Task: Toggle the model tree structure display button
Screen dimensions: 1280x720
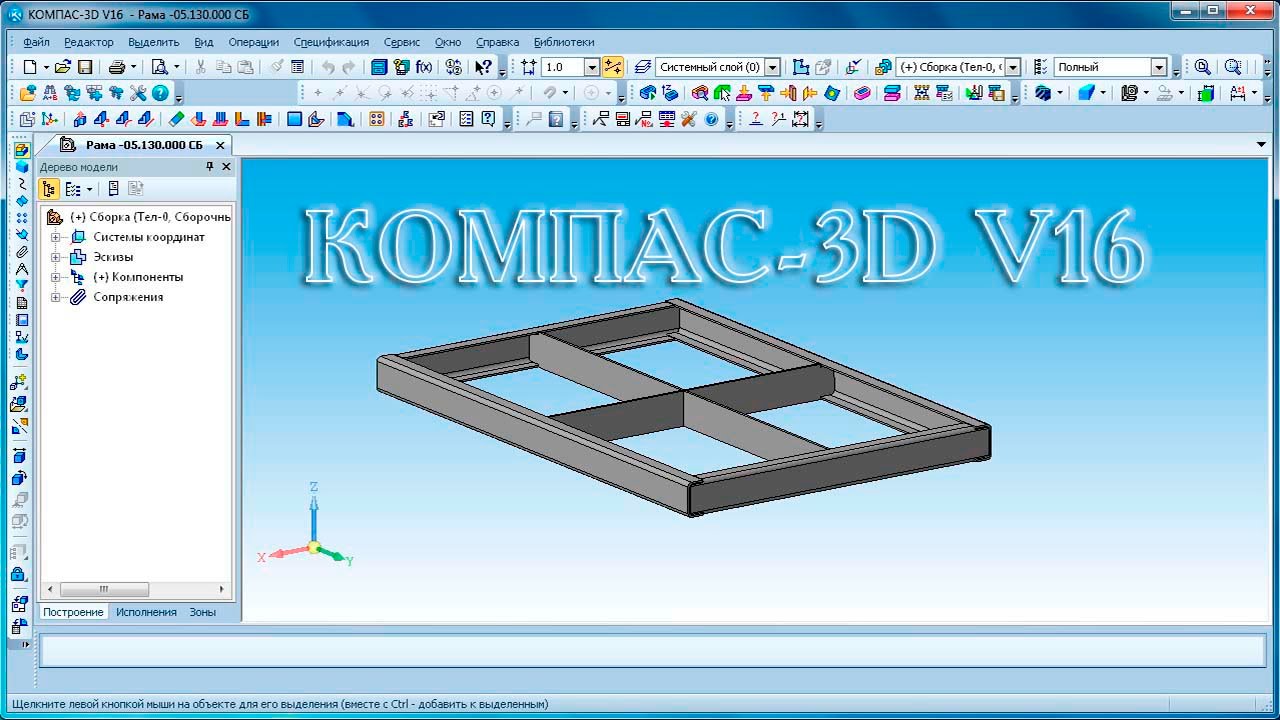Action: pos(49,189)
